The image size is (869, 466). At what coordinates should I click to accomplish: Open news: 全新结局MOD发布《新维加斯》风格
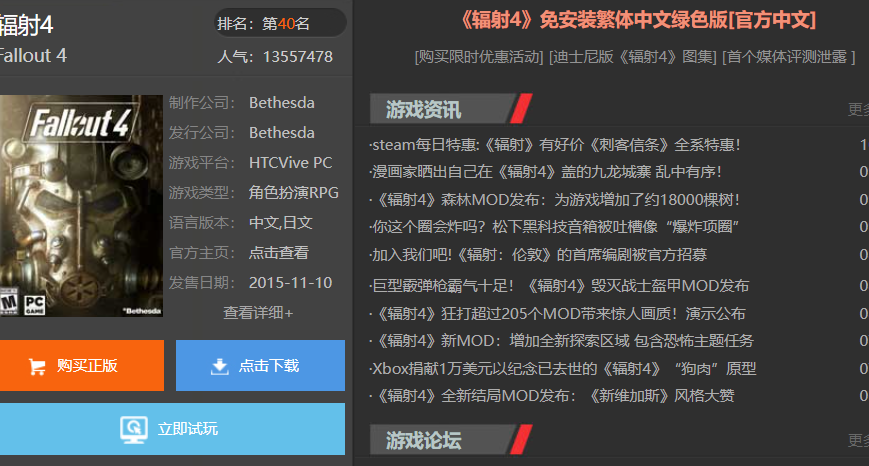552,396
